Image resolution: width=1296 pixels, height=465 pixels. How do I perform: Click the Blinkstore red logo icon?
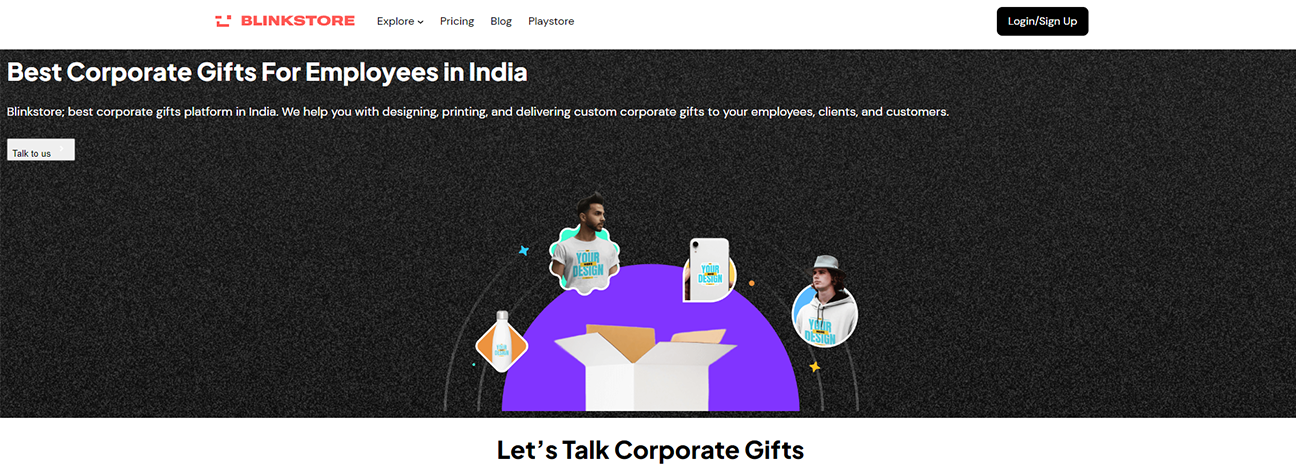click(x=223, y=21)
